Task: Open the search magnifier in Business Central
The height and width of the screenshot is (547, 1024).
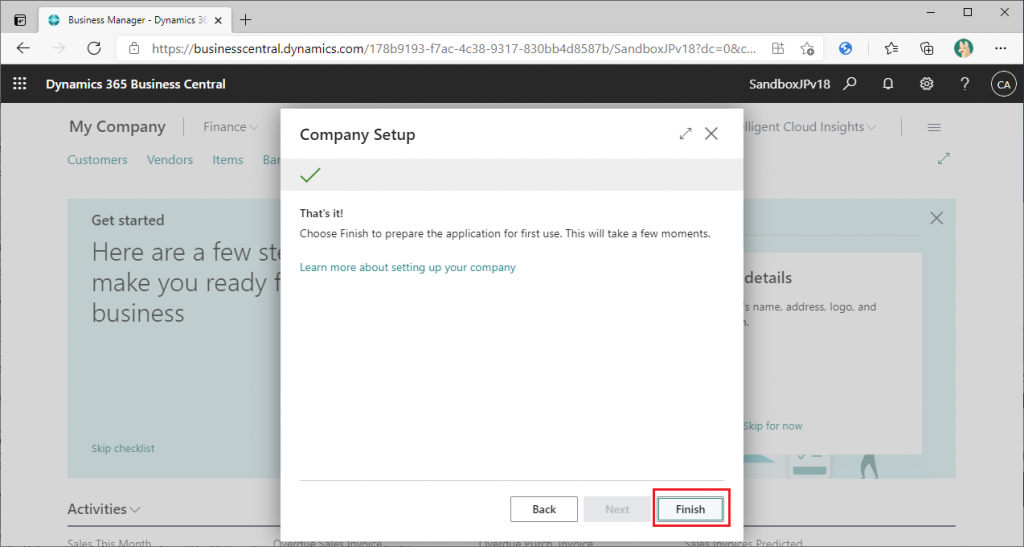Action: [x=850, y=84]
